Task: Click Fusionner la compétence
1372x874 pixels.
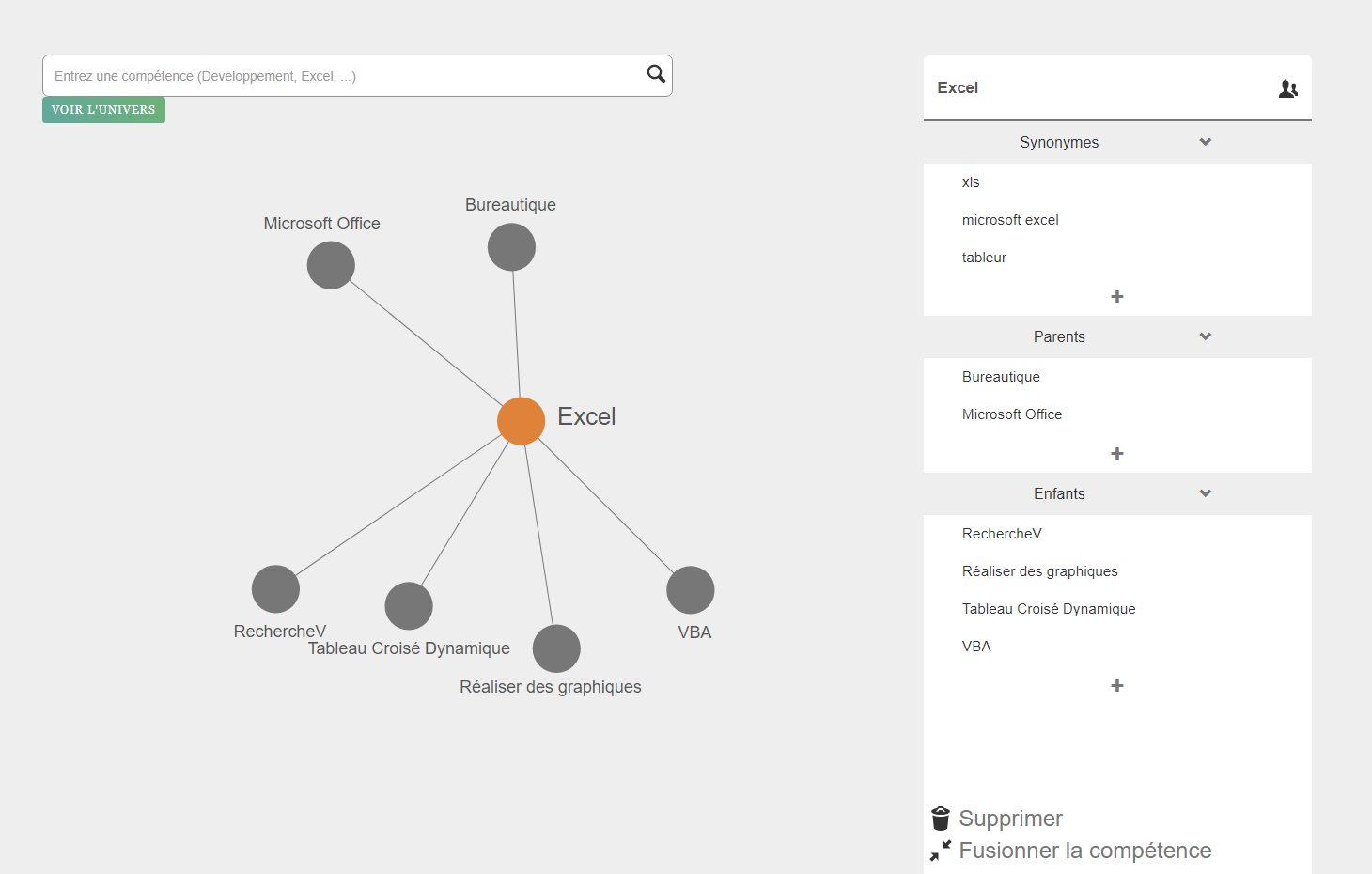Action: click(x=1085, y=851)
